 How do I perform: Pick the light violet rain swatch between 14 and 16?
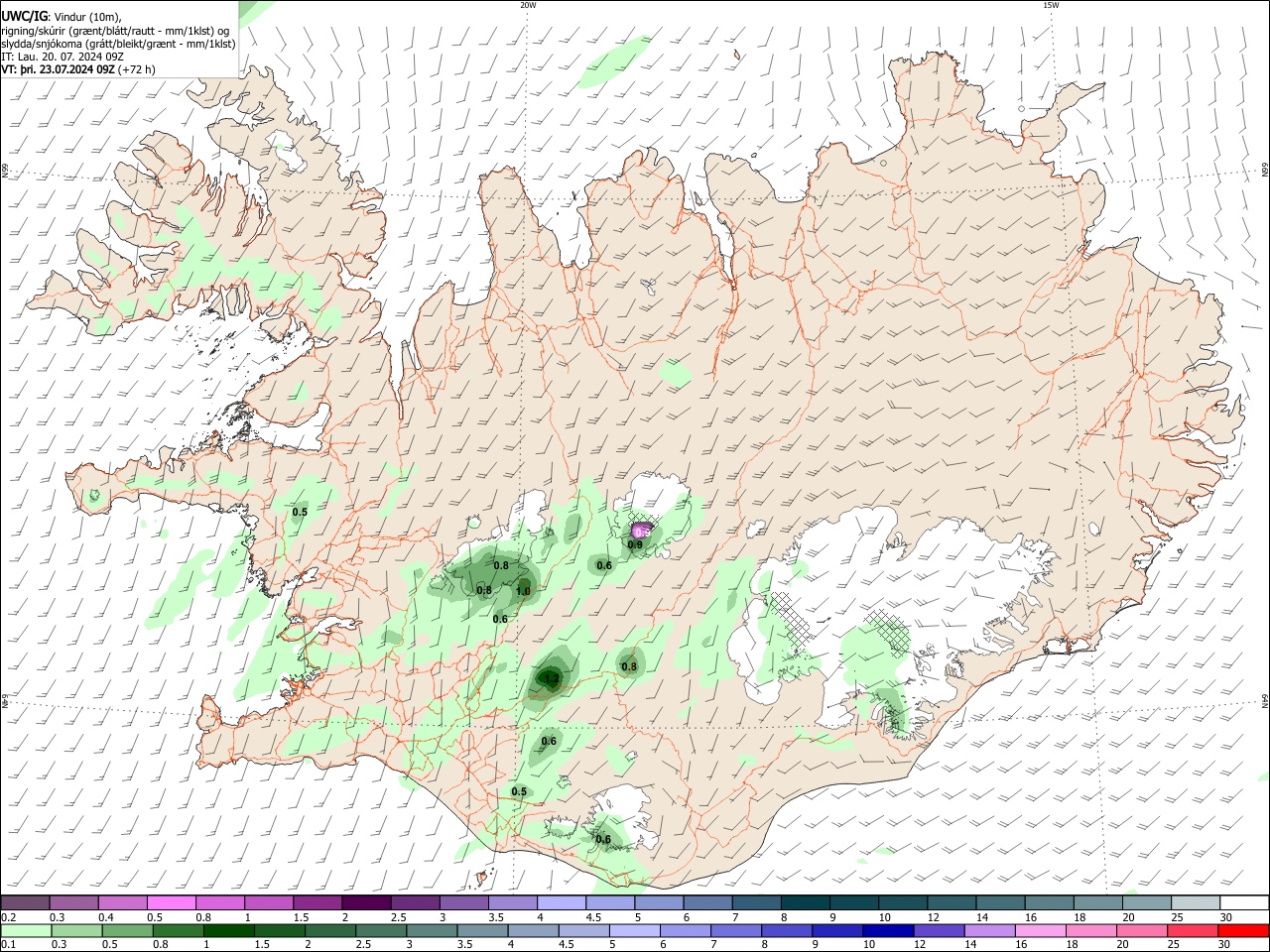[x=989, y=931]
